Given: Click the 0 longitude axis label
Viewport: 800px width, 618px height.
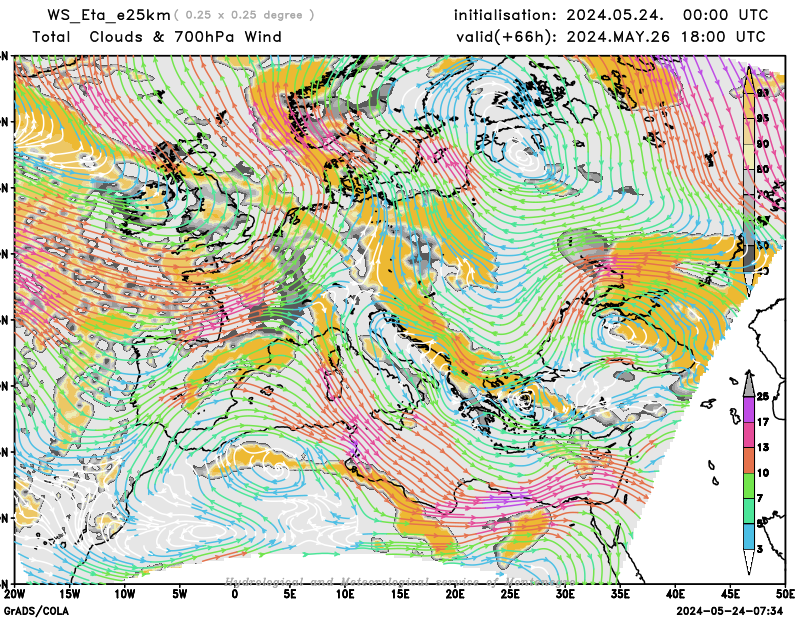Looking at the screenshot, I should [x=234, y=595].
